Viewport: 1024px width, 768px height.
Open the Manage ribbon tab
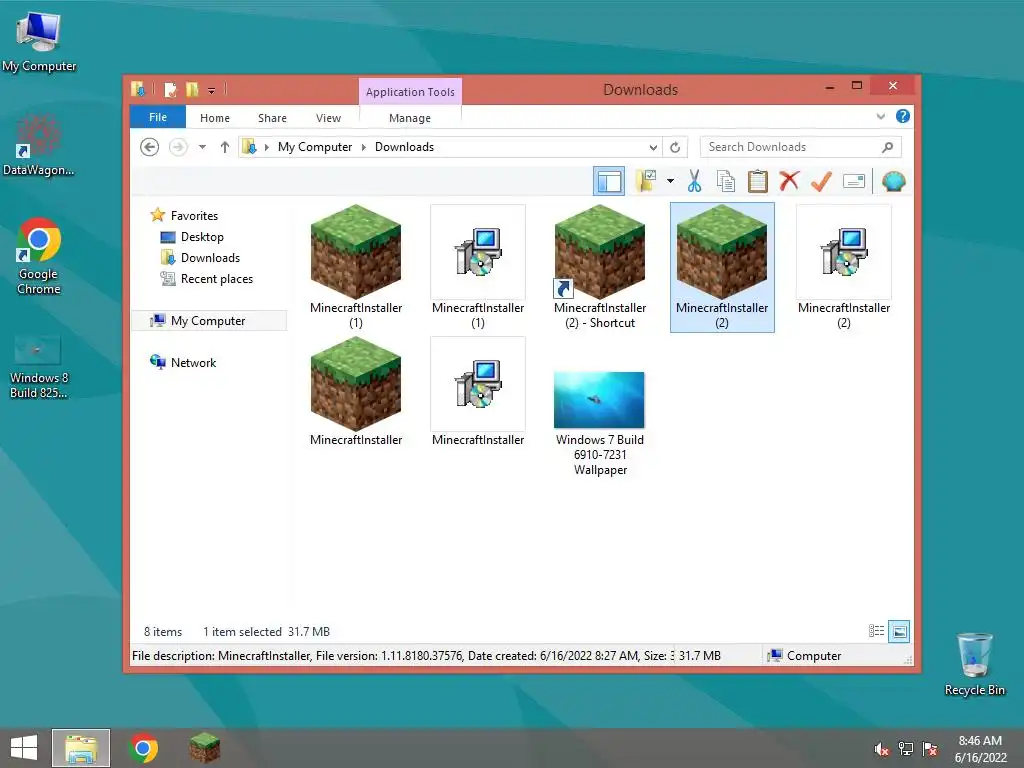(x=410, y=118)
